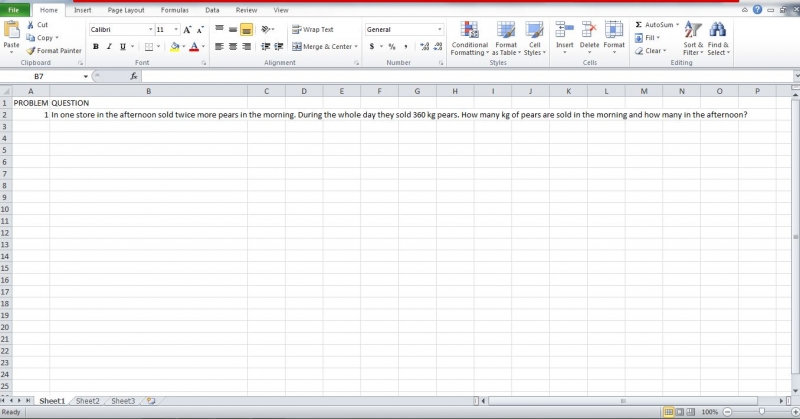Select cell B2 with the question text
Screen dimensions: 800x419
[148, 114]
